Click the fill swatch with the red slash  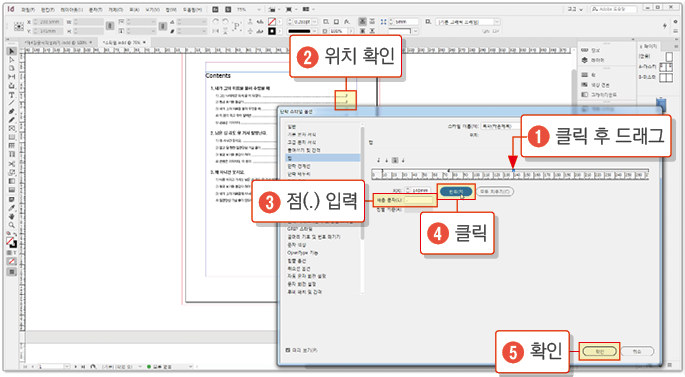(x=272, y=21)
